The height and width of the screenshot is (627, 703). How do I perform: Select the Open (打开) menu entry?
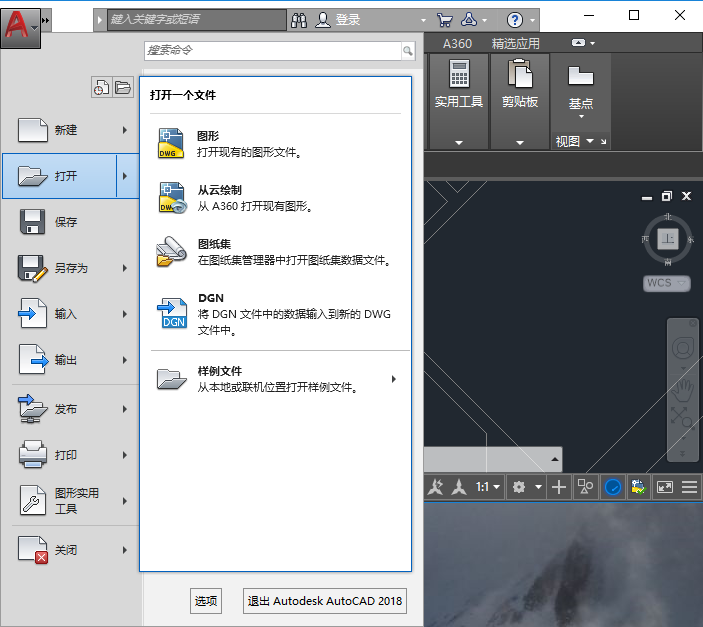(60, 176)
